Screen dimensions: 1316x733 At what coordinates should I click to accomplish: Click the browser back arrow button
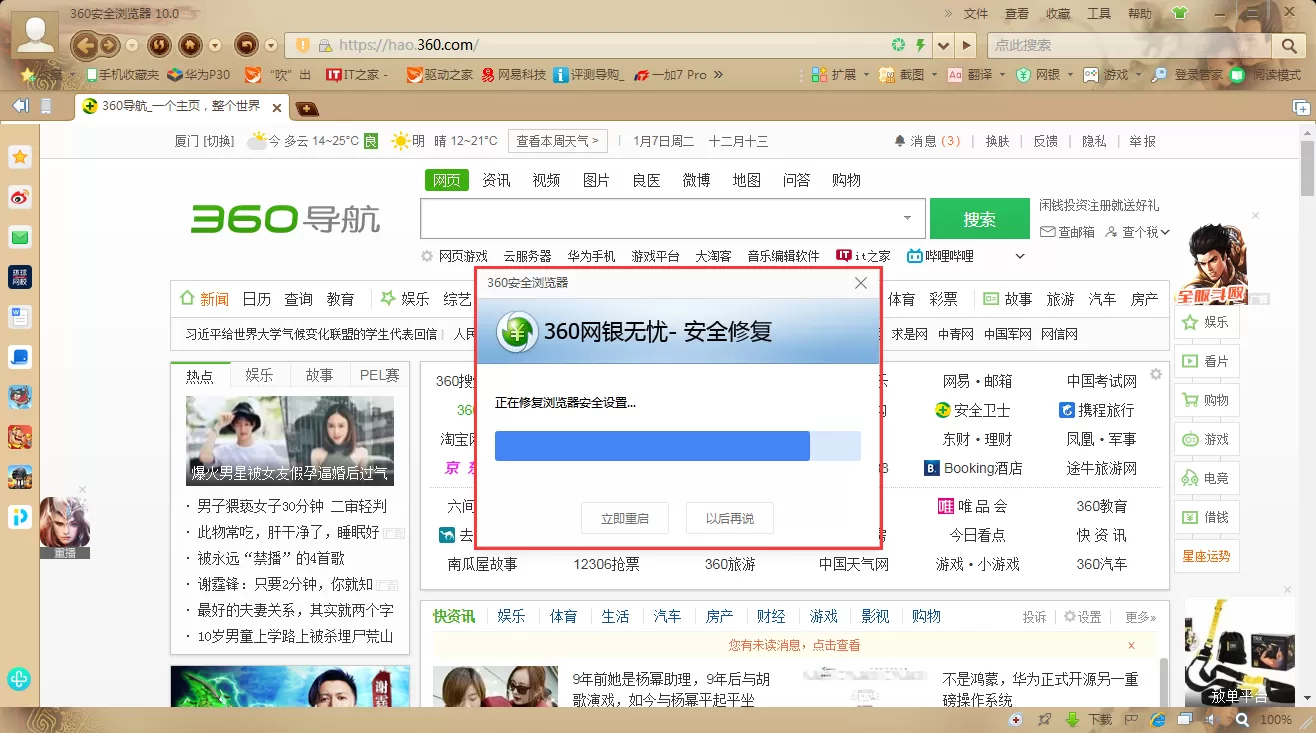coord(86,45)
